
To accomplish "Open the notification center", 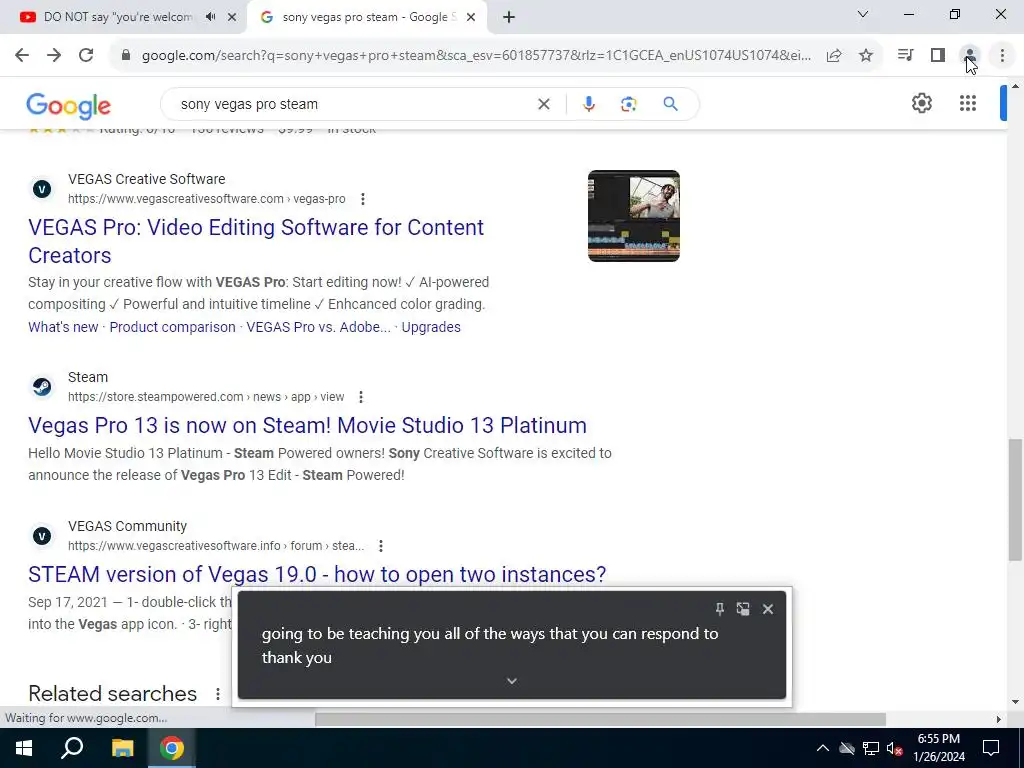I will tap(991, 748).
